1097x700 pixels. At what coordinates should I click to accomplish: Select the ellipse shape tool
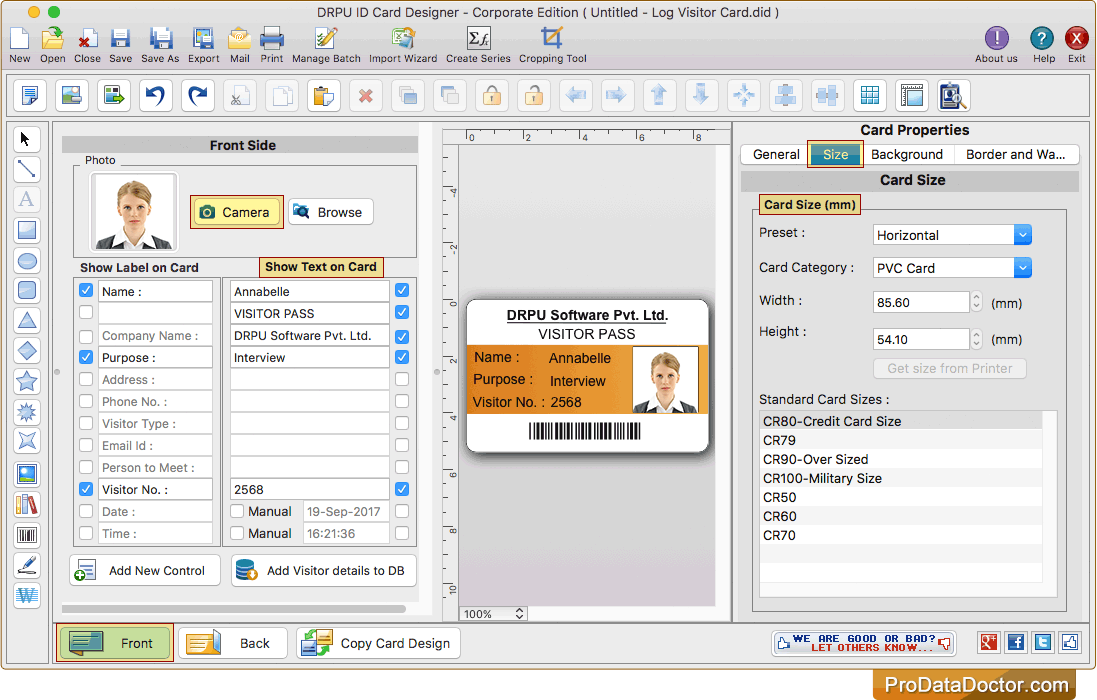click(27, 261)
